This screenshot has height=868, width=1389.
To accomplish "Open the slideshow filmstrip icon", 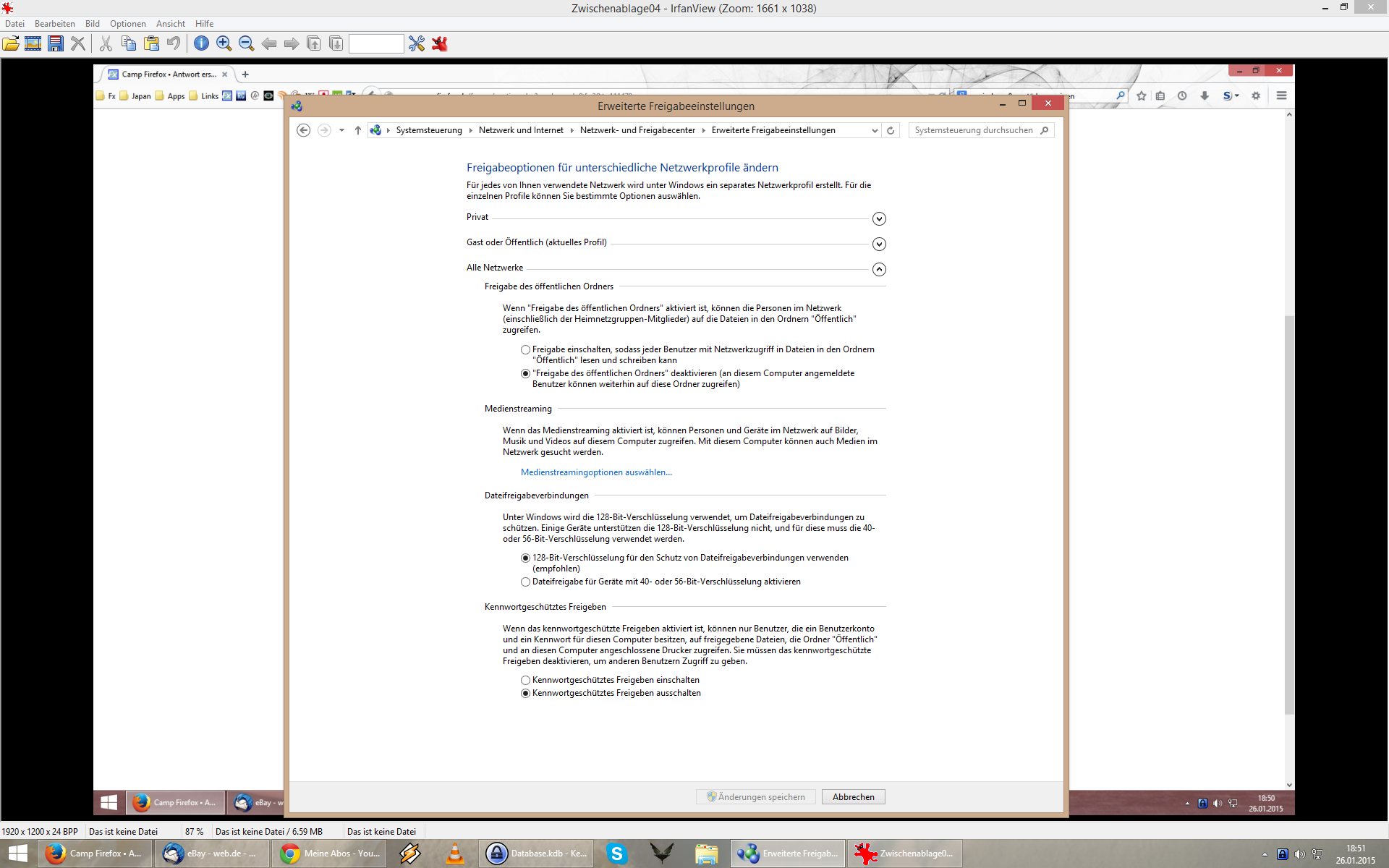I will [x=33, y=43].
